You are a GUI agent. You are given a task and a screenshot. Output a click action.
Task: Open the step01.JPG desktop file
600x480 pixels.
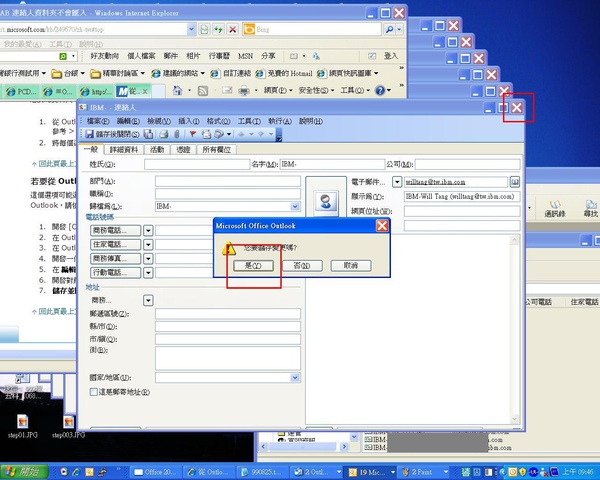pyautogui.click(x=23, y=426)
